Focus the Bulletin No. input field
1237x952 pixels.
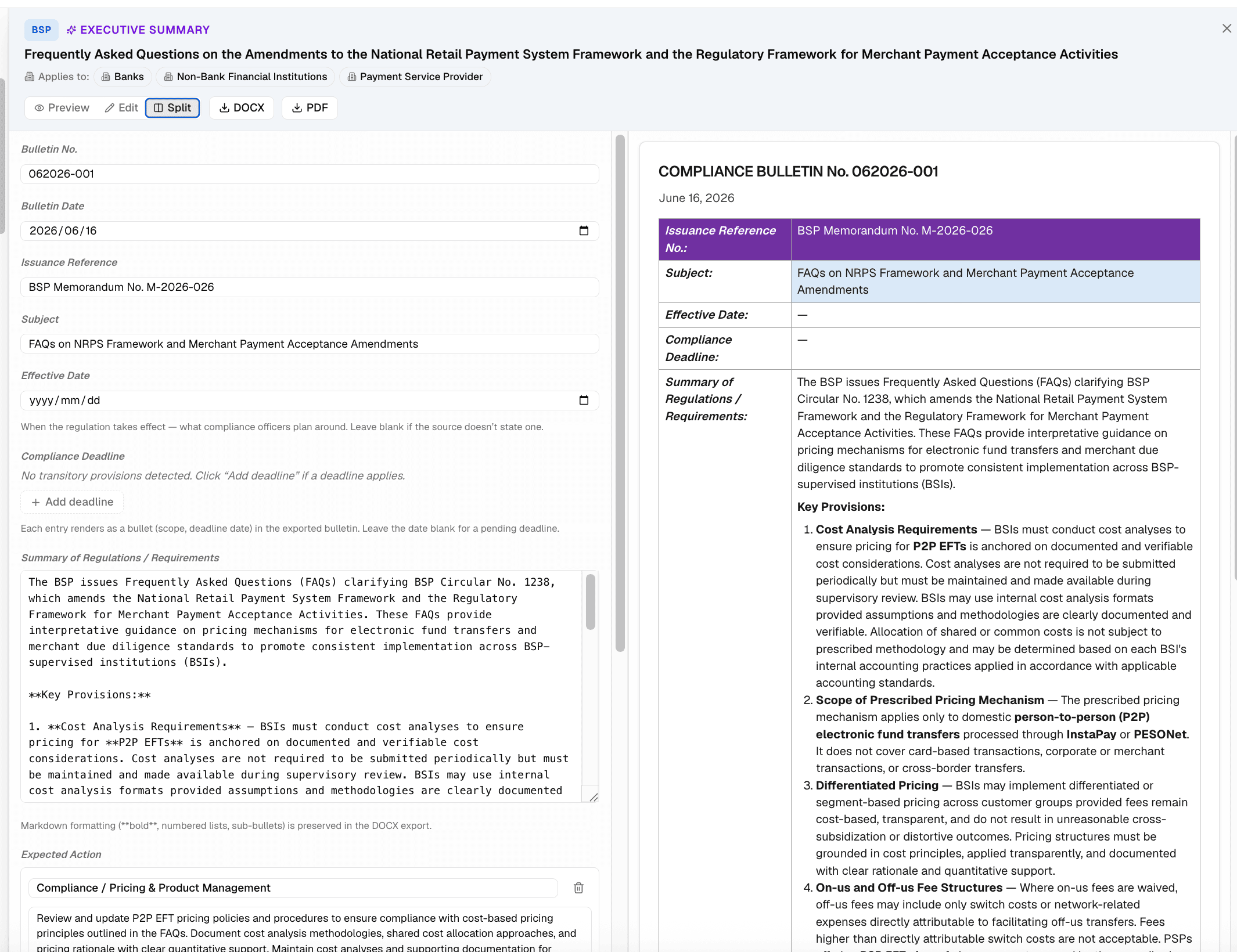(x=310, y=174)
